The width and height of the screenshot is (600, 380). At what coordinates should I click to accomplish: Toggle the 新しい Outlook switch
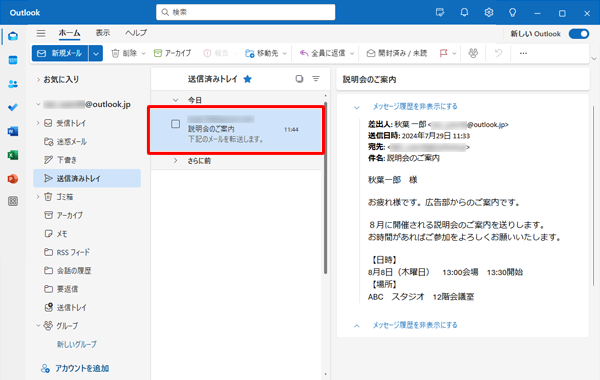pyautogui.click(x=579, y=34)
